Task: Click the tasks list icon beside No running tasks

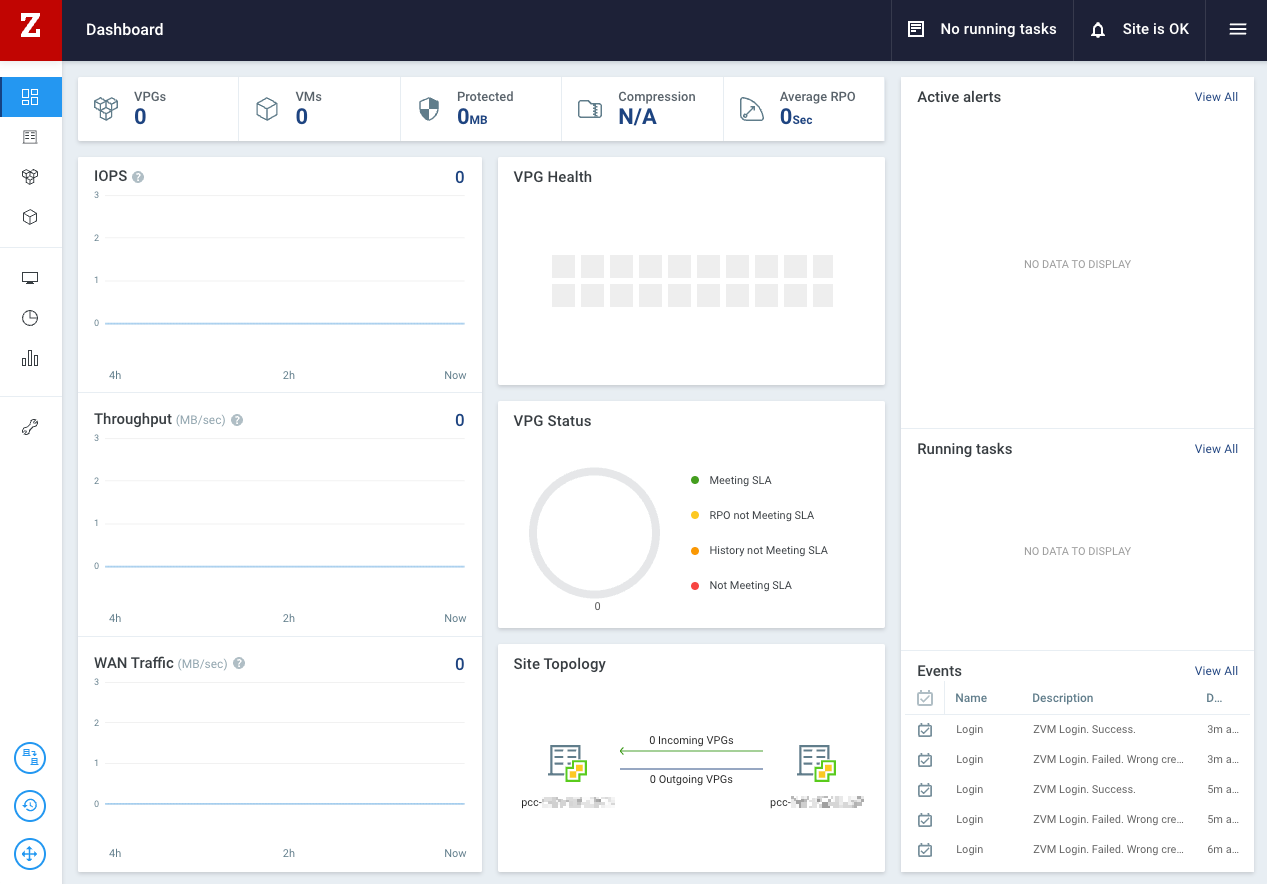Action: pos(916,29)
